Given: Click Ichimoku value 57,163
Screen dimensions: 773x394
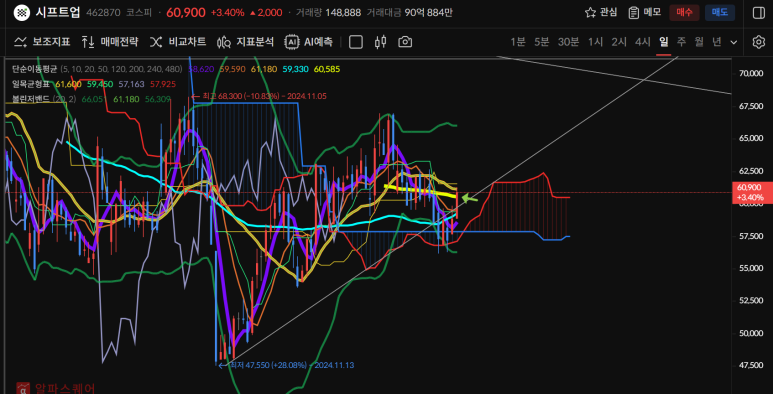Looking at the screenshot, I should 131,84.
